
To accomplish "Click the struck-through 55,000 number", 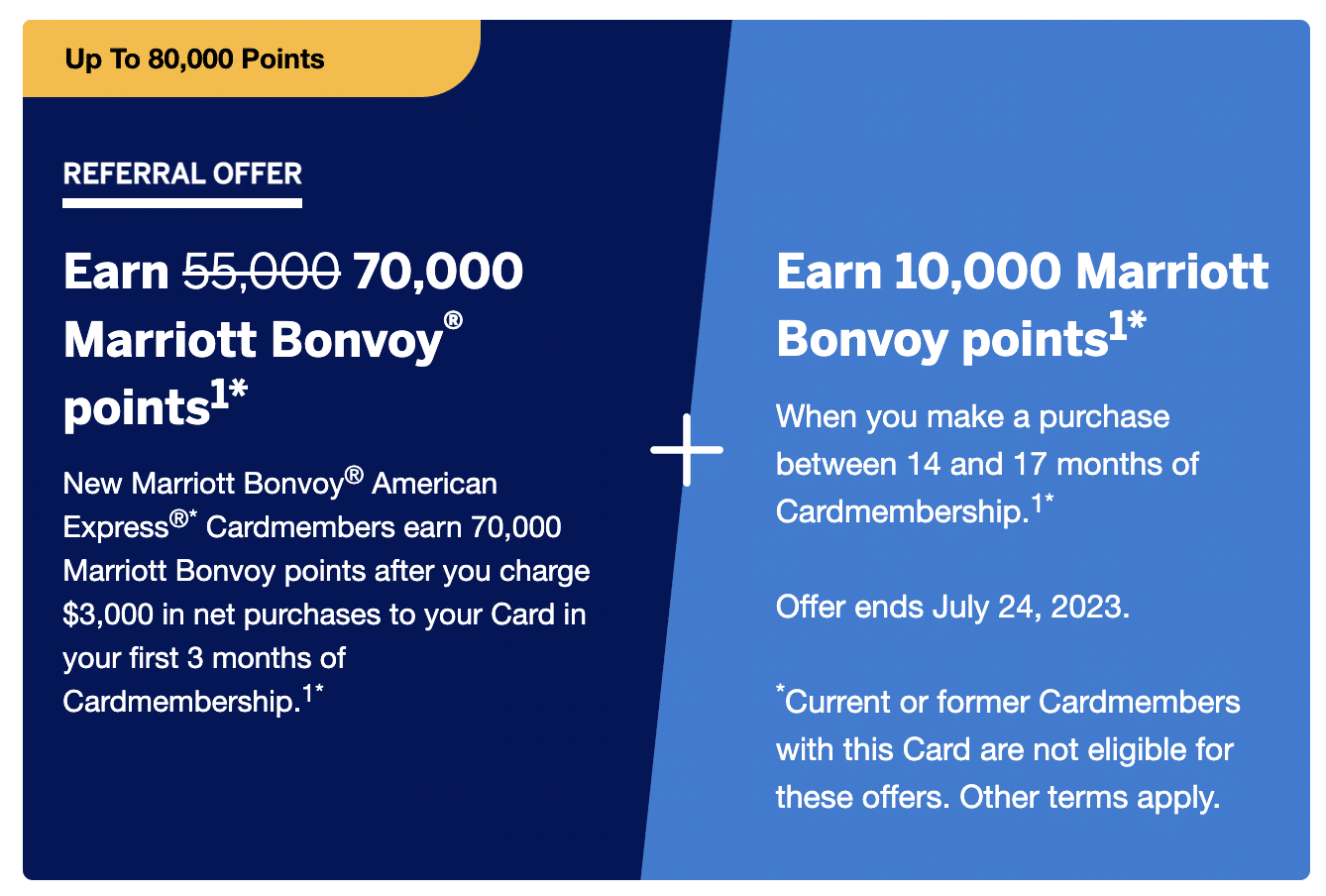I will [x=263, y=272].
